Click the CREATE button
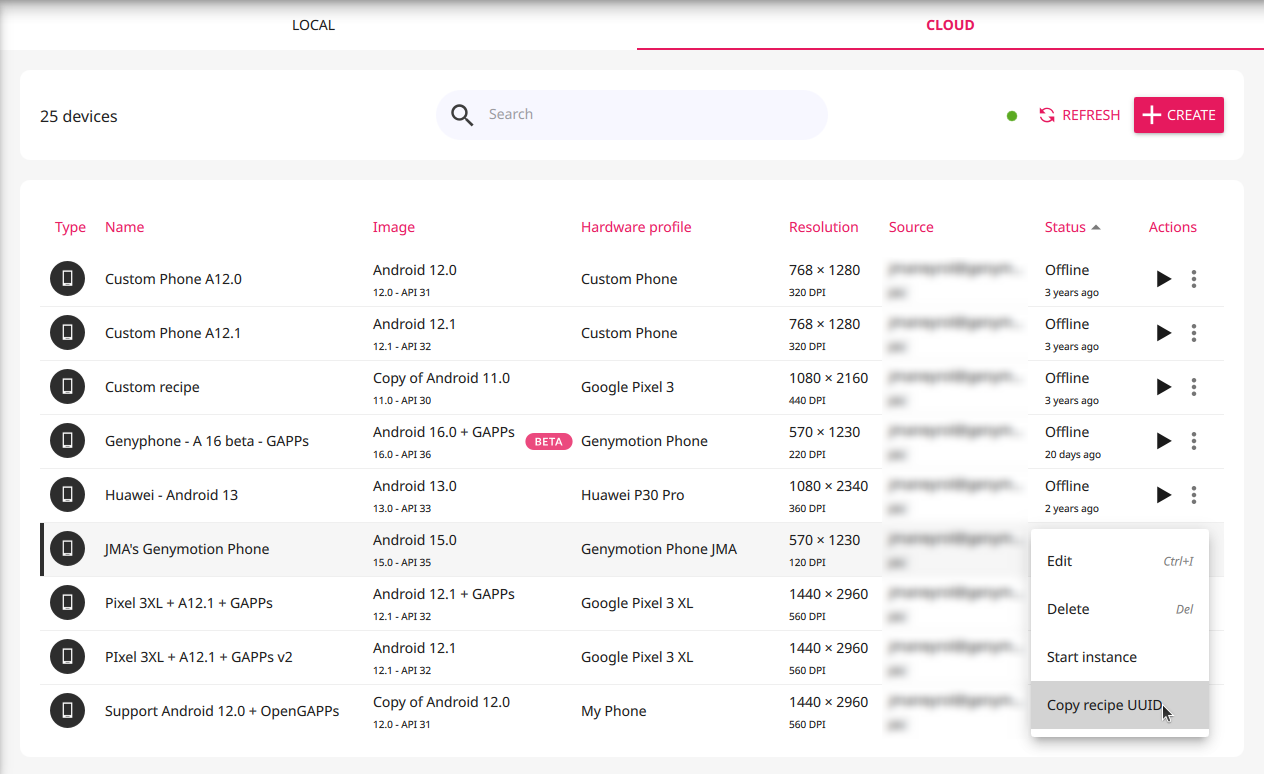1264x774 pixels. [1179, 115]
